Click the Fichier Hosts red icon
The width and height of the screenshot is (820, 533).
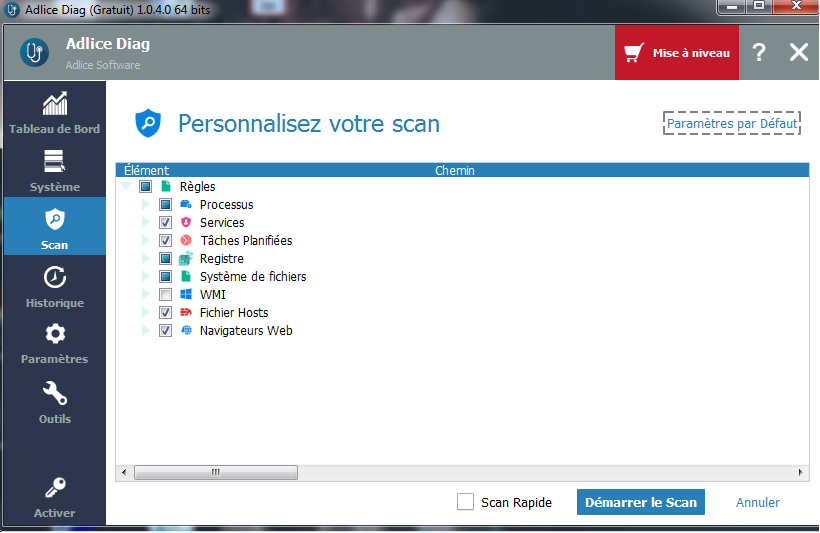pyautogui.click(x=186, y=312)
